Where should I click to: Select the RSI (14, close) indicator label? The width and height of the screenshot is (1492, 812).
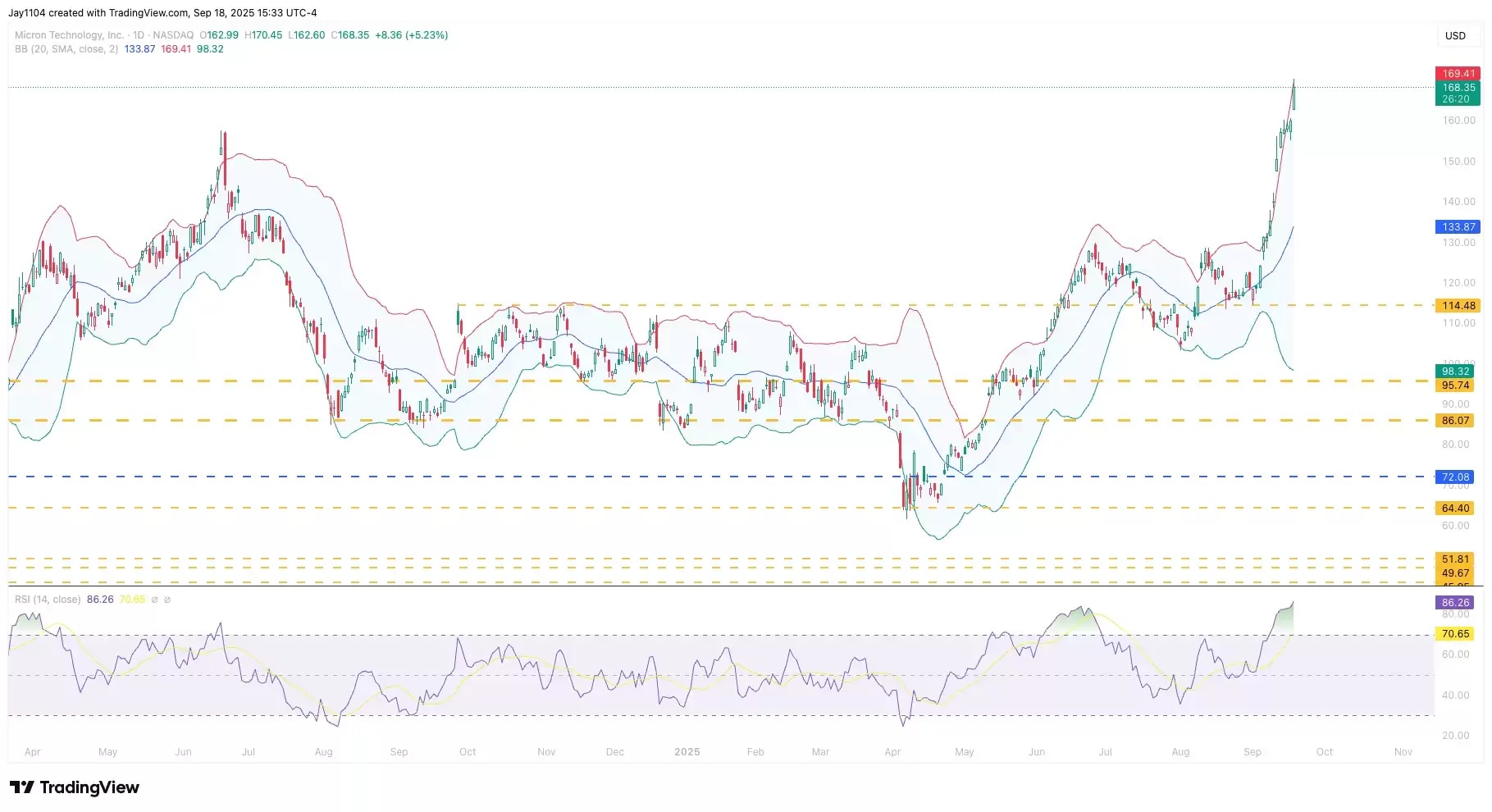click(x=48, y=600)
